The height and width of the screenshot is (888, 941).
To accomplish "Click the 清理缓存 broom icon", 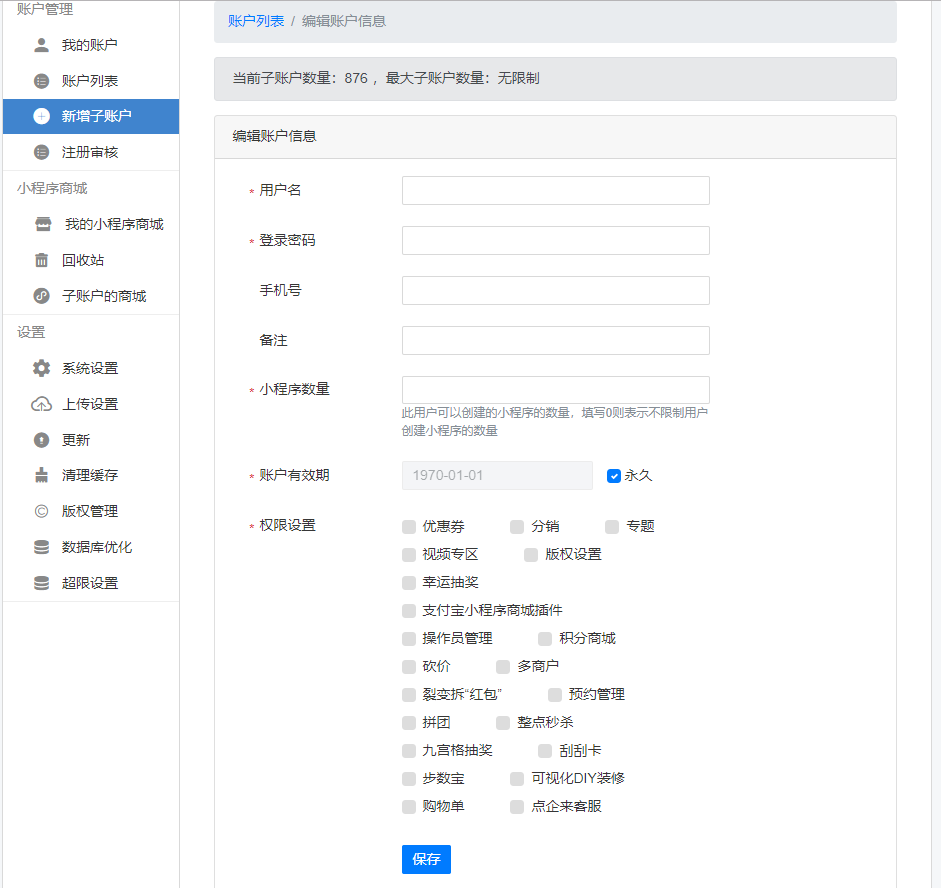I will pos(41,475).
